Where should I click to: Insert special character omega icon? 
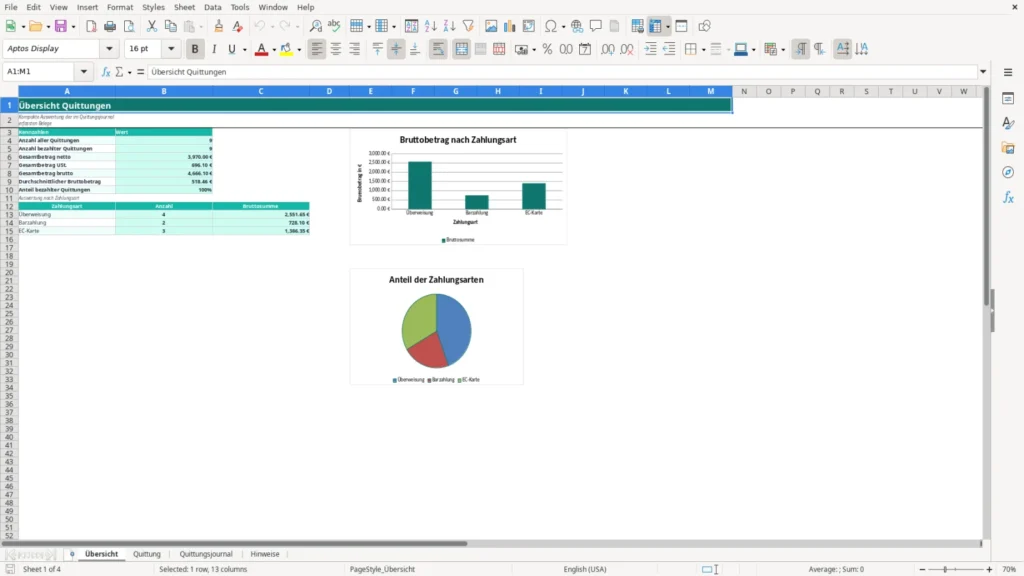(x=551, y=26)
